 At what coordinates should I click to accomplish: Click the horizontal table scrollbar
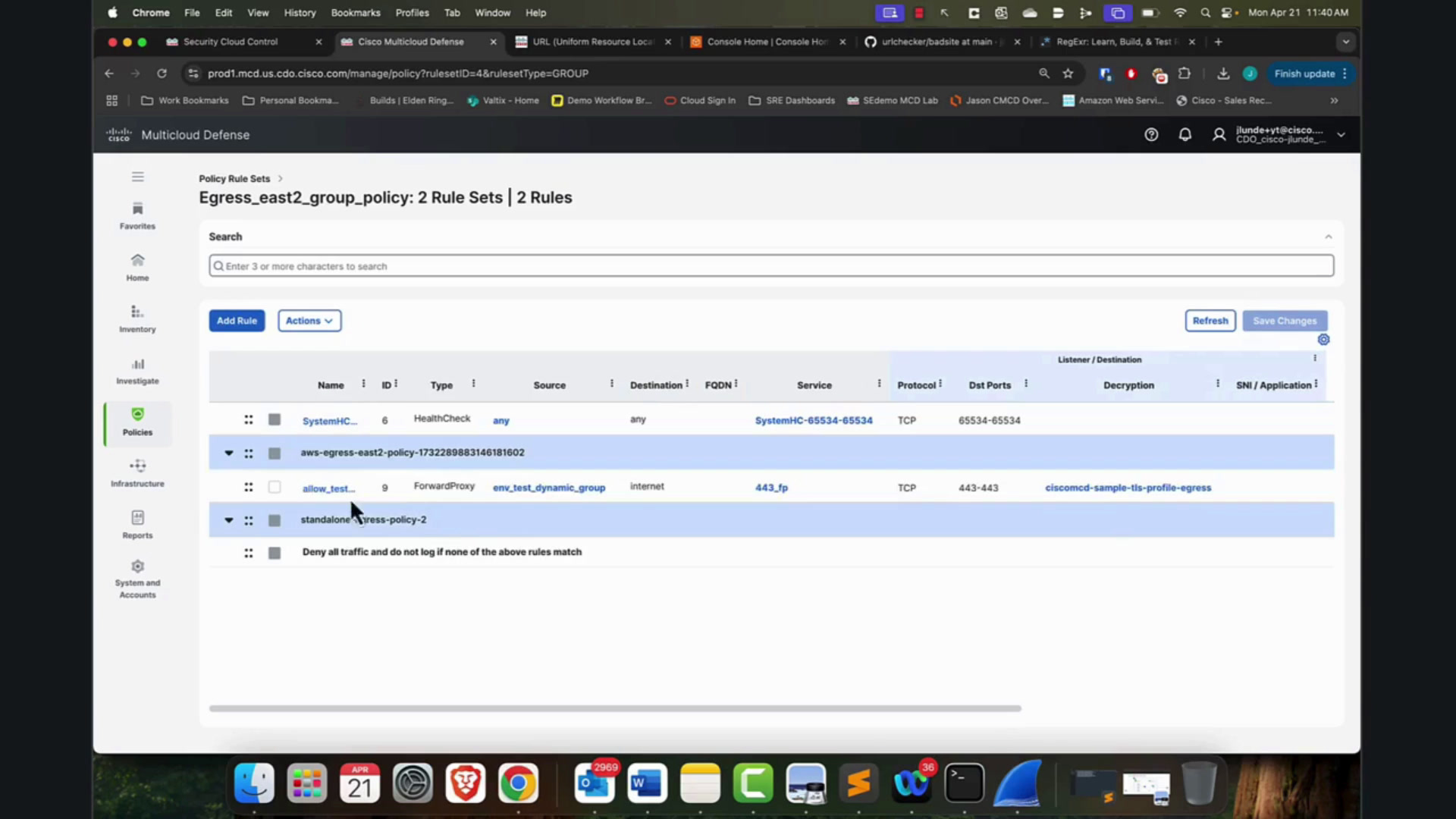pyautogui.click(x=615, y=708)
